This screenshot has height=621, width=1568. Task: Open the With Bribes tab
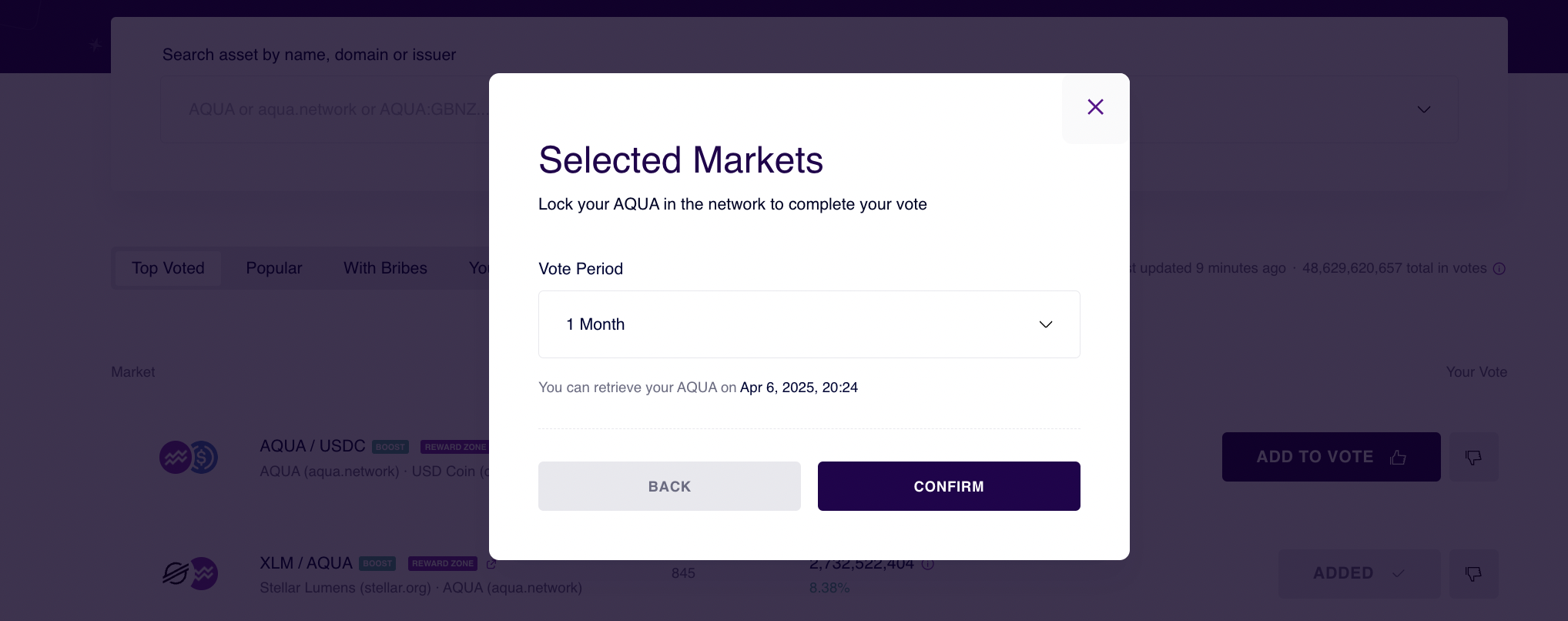point(385,268)
